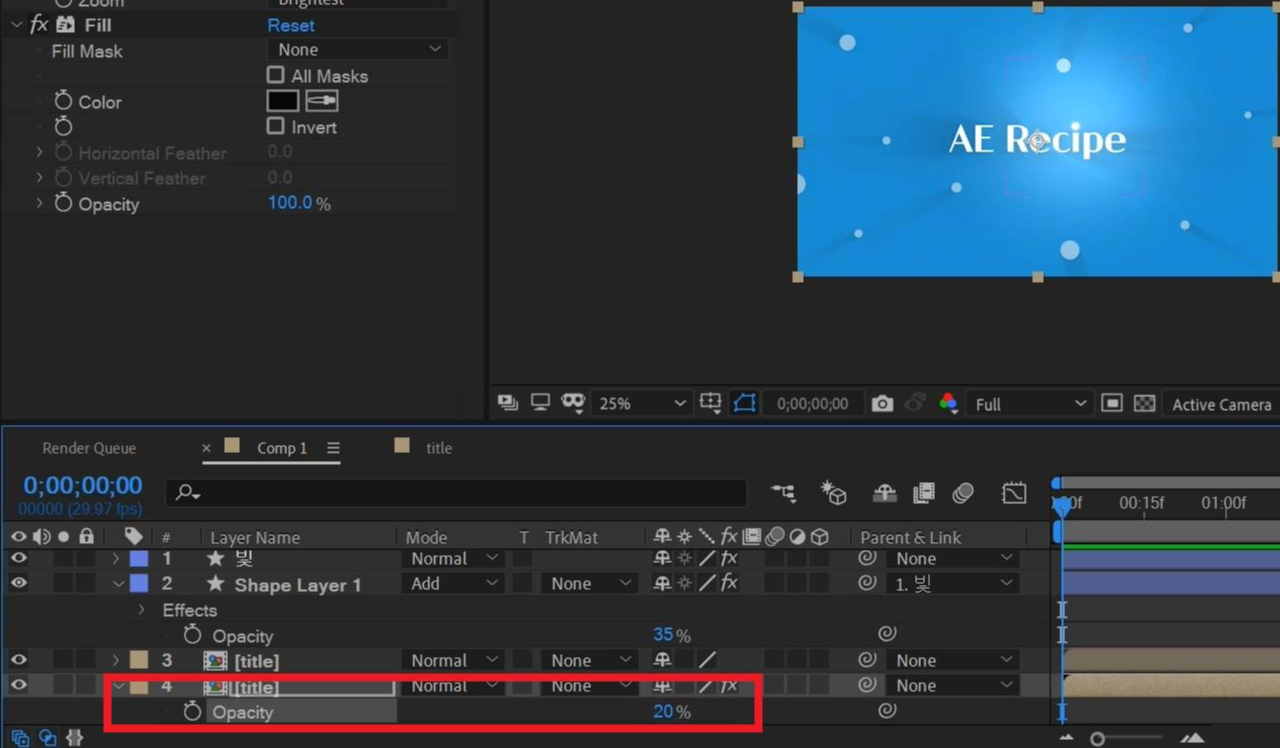This screenshot has width=1280, height=748.
Task: Expand the In/Out/Duration pane icon
Action: (74, 738)
